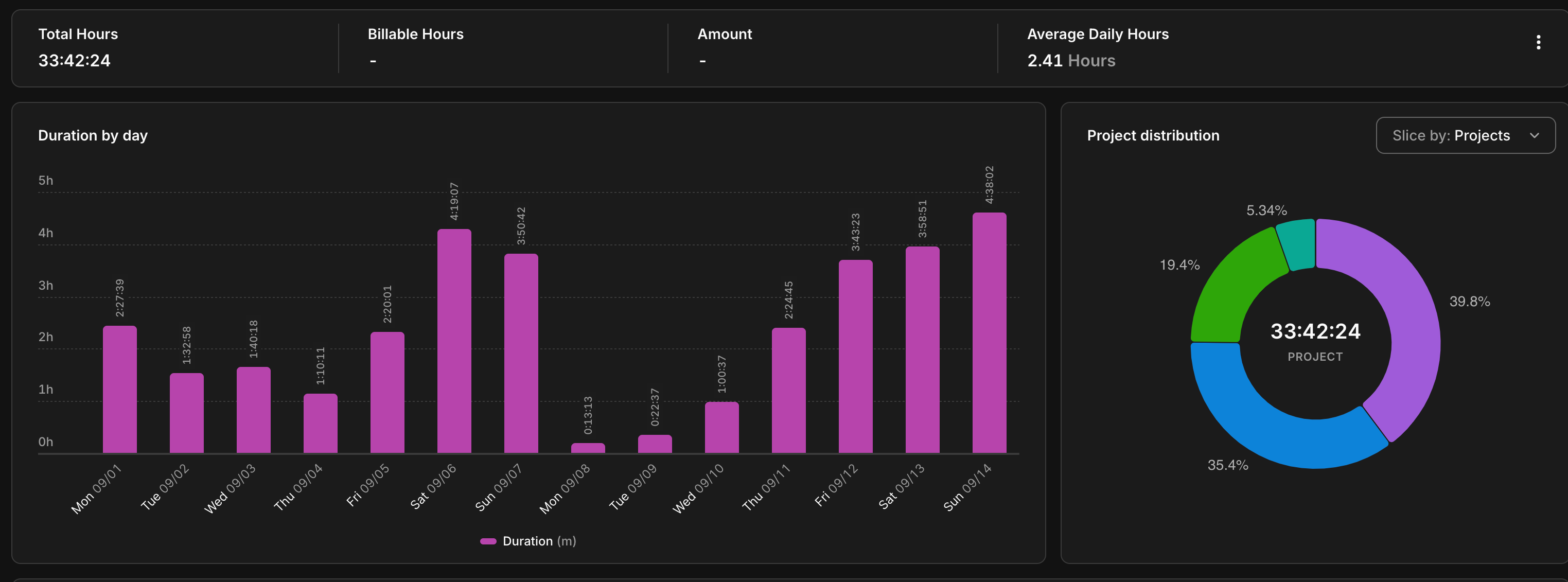Click the Average Daily Hours value
Image resolution: width=1568 pixels, height=582 pixels.
[1071, 61]
